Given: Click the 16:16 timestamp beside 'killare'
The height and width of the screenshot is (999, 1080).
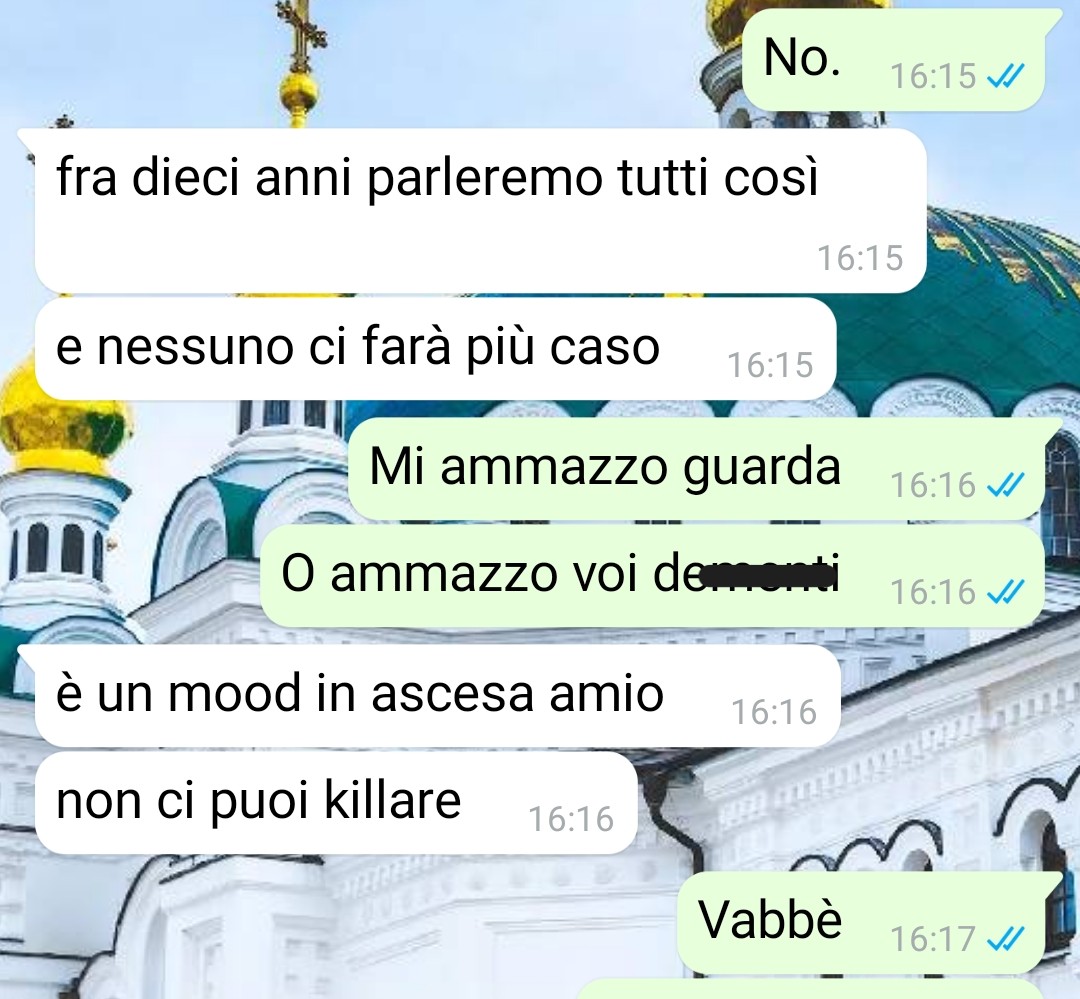Looking at the screenshot, I should click(571, 820).
